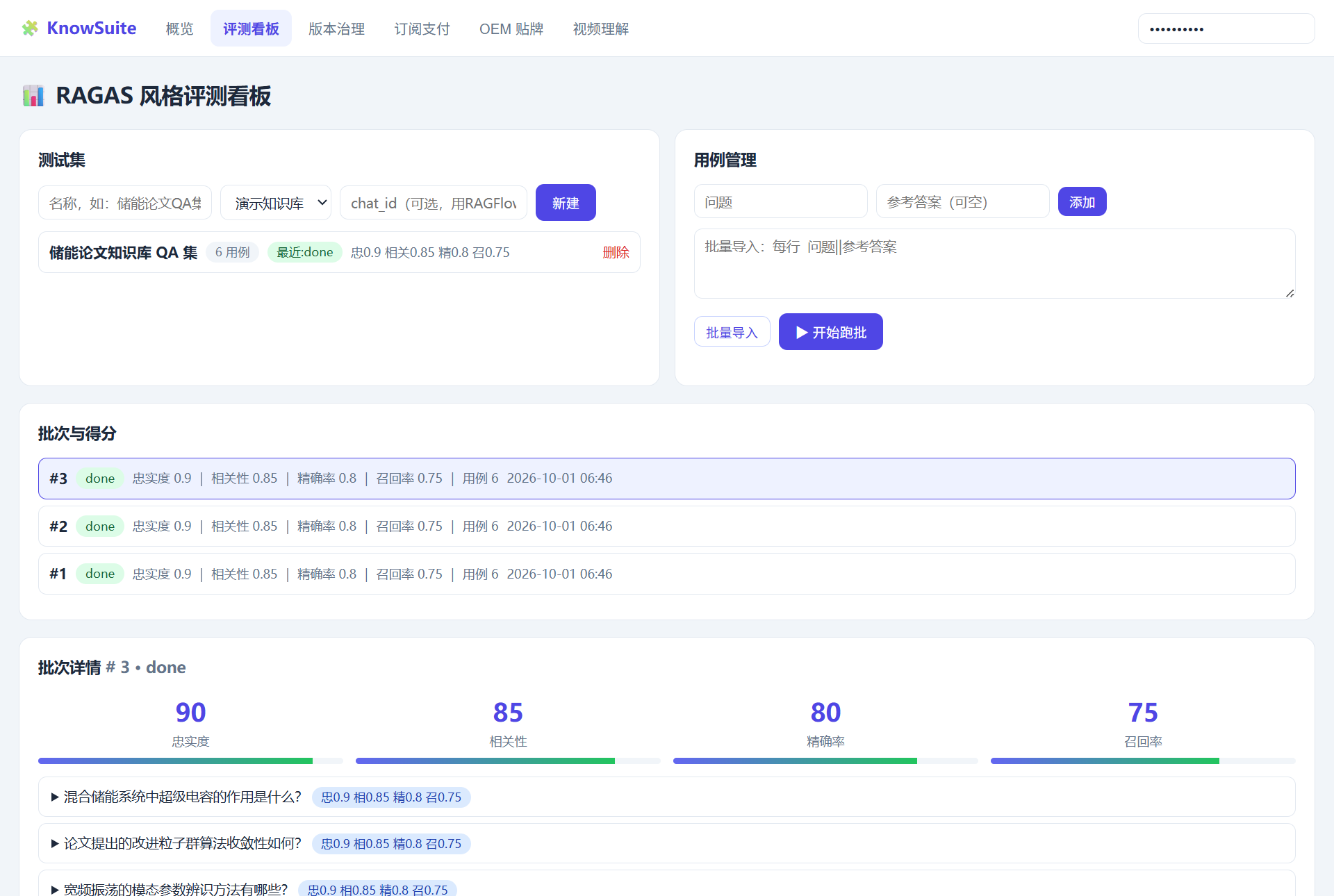Click the 忠实度 progress bar
The width and height of the screenshot is (1334, 896).
click(190, 761)
